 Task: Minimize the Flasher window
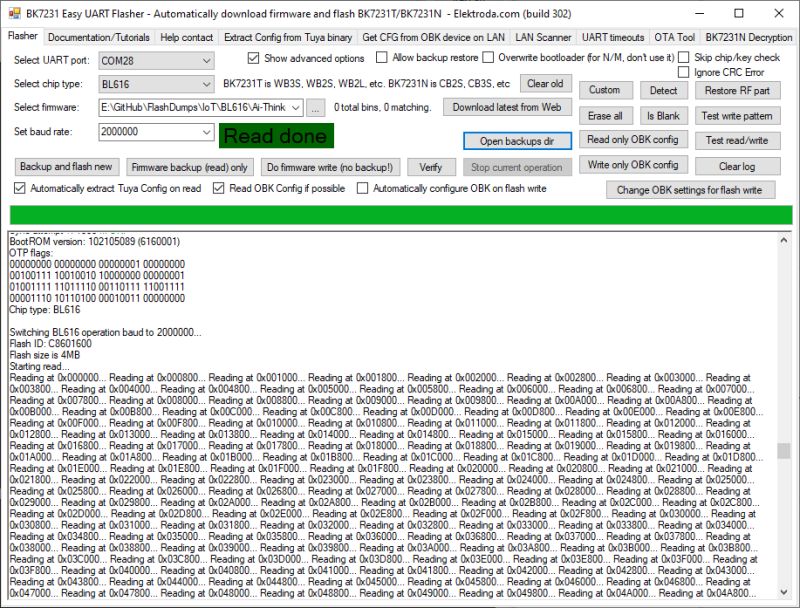click(x=699, y=14)
